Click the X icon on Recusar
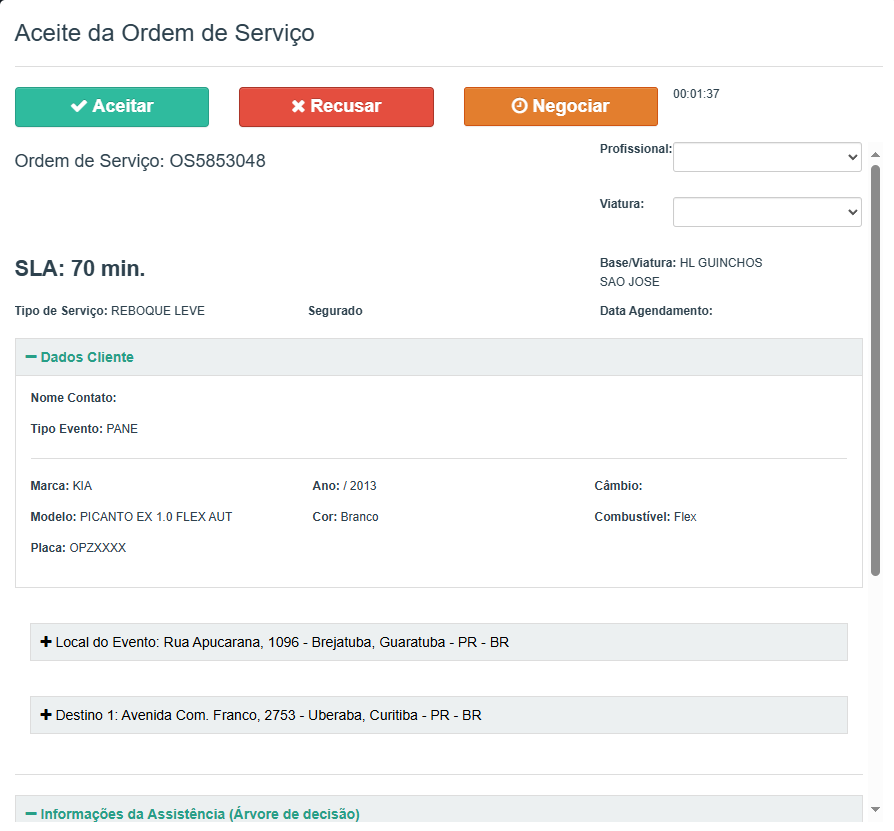 pyautogui.click(x=298, y=107)
